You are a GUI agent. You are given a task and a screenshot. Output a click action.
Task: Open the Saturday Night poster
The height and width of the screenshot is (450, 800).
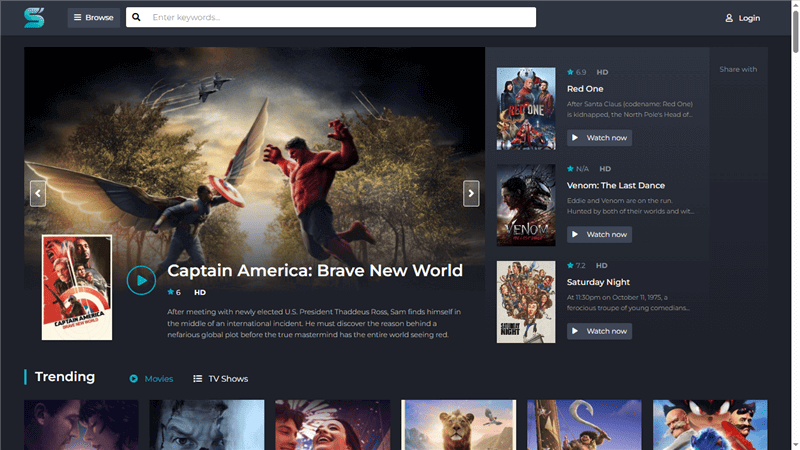(x=526, y=302)
